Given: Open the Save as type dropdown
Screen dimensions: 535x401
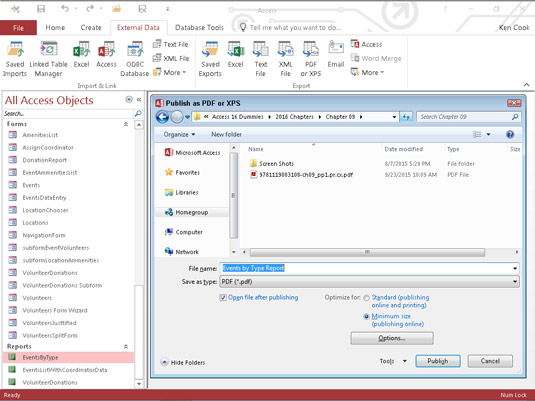Looking at the screenshot, I should (x=515, y=282).
